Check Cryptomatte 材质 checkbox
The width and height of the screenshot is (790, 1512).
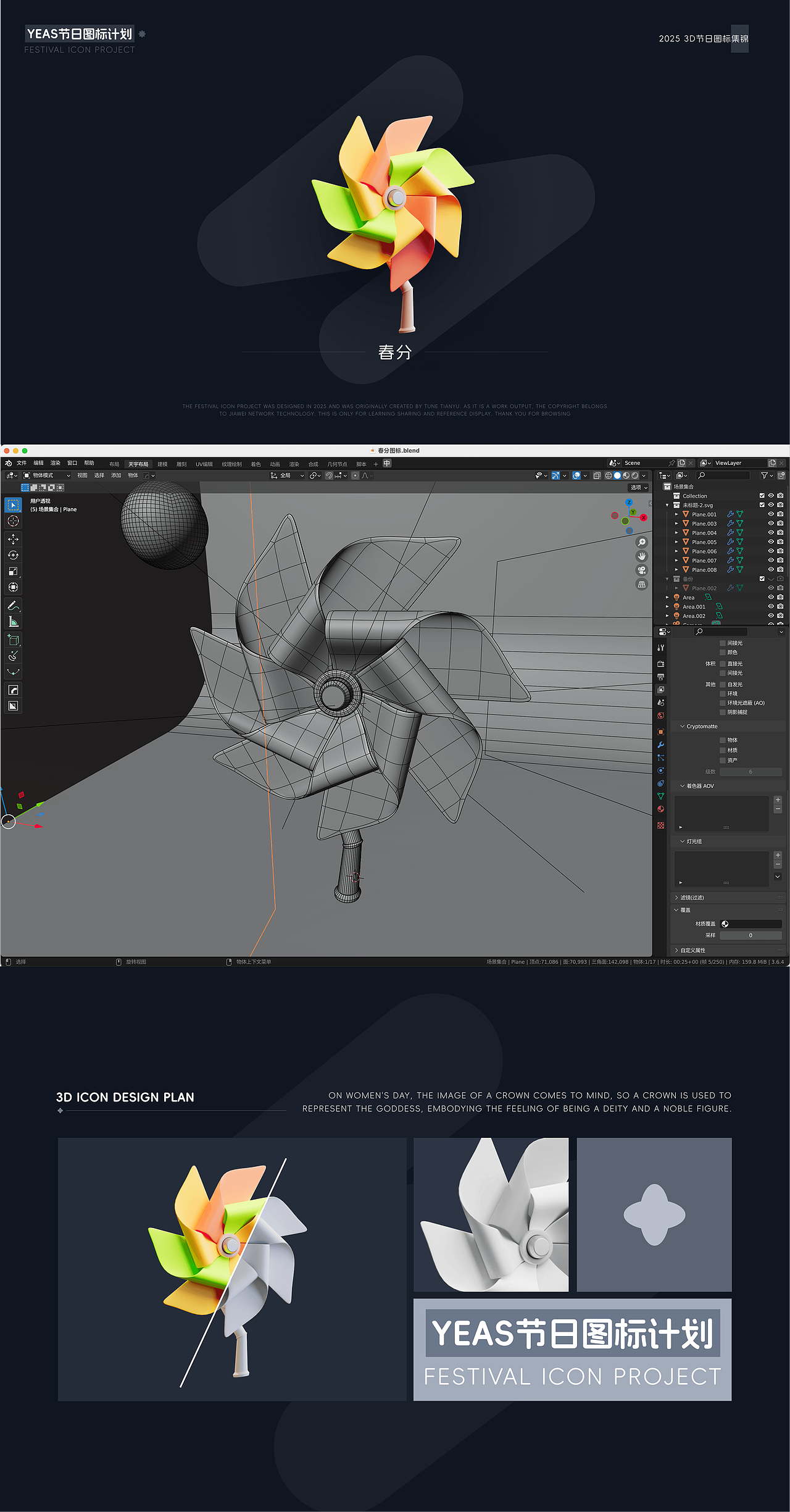pyautogui.click(x=723, y=750)
